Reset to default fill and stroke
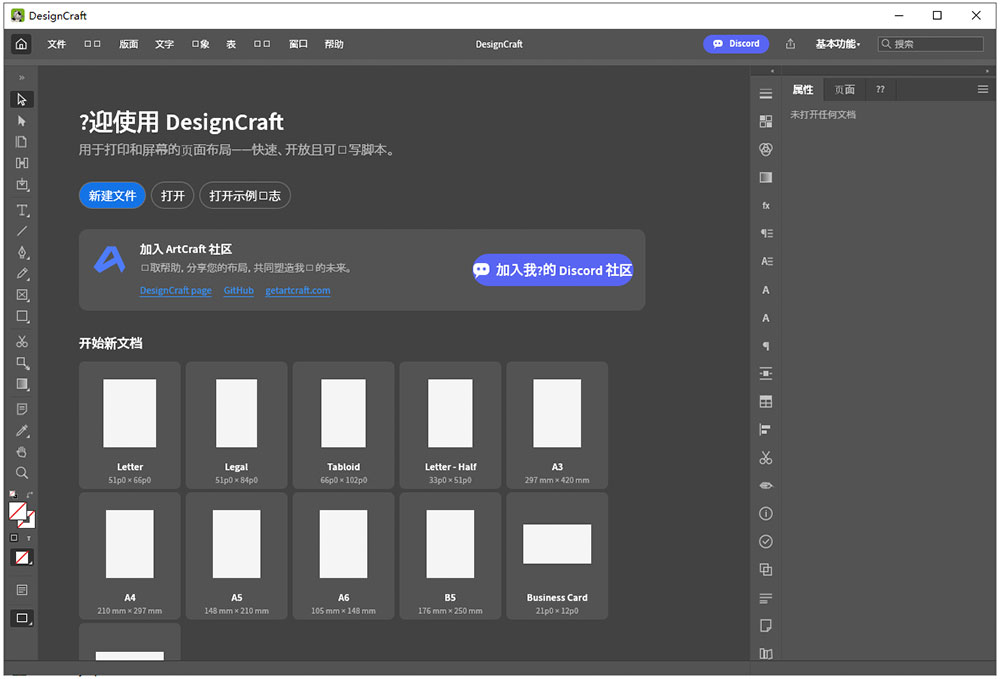This screenshot has height=679, width=1000. (13, 494)
